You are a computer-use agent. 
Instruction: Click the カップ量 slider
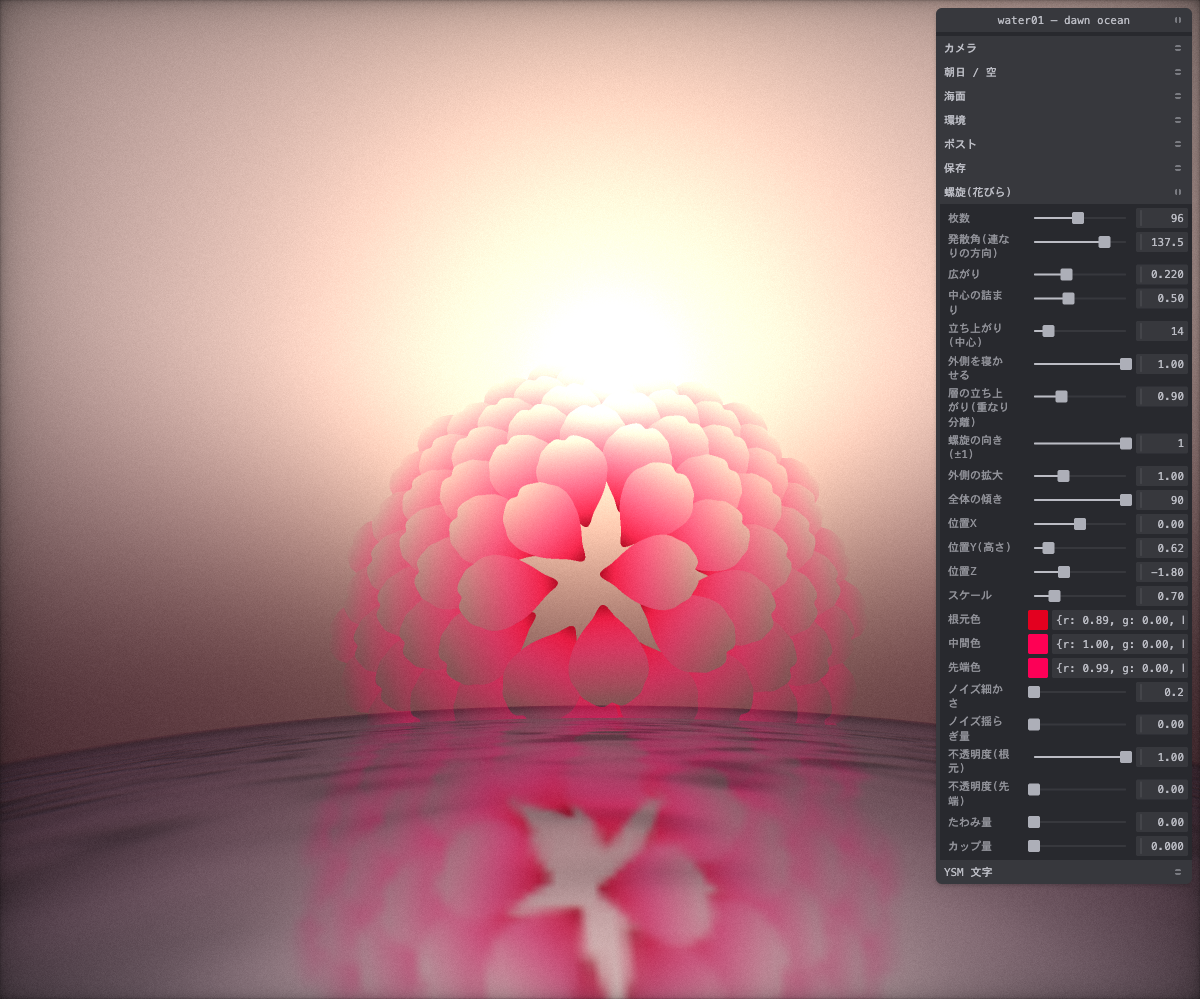click(1080, 846)
